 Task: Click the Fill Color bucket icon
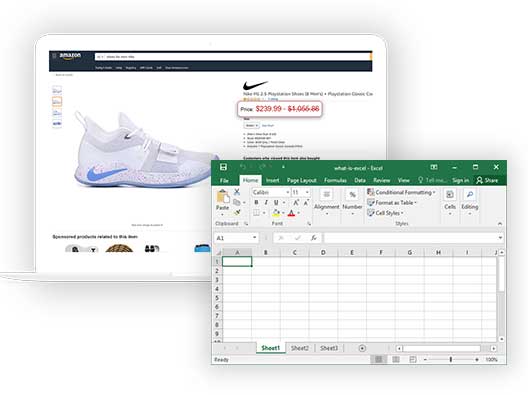click(276, 212)
